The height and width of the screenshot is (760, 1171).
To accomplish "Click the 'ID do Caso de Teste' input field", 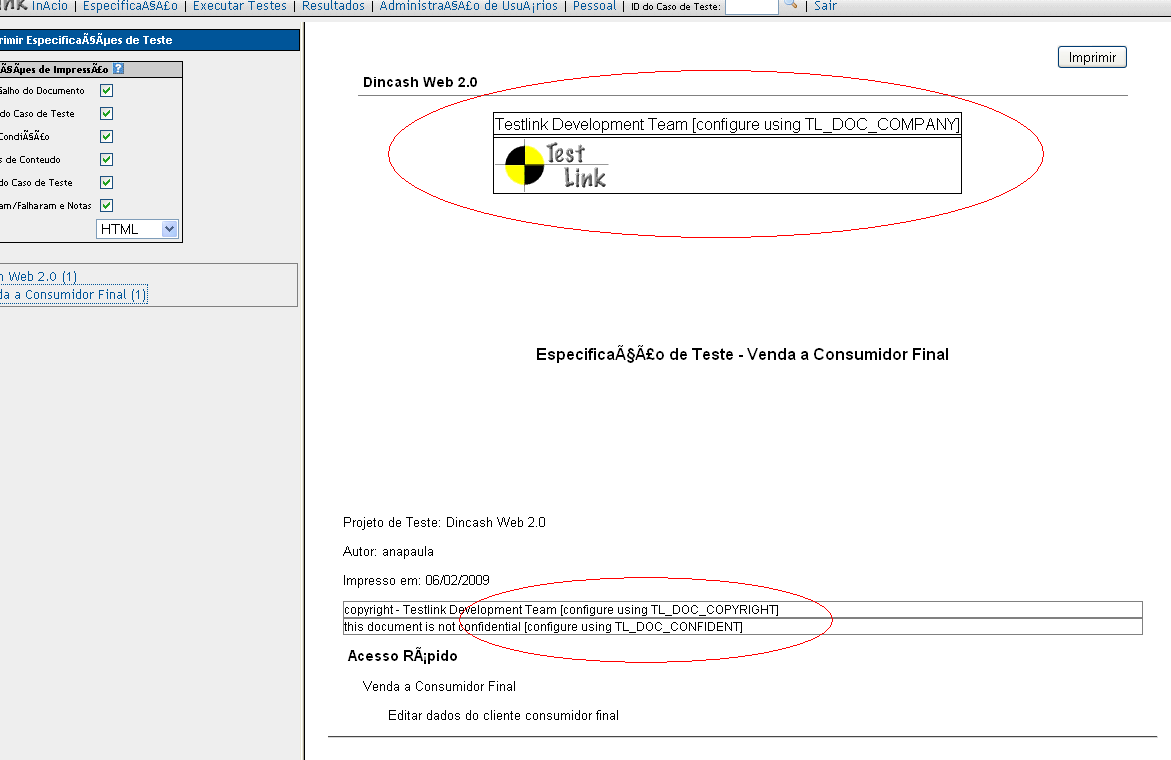I will 751,6.
